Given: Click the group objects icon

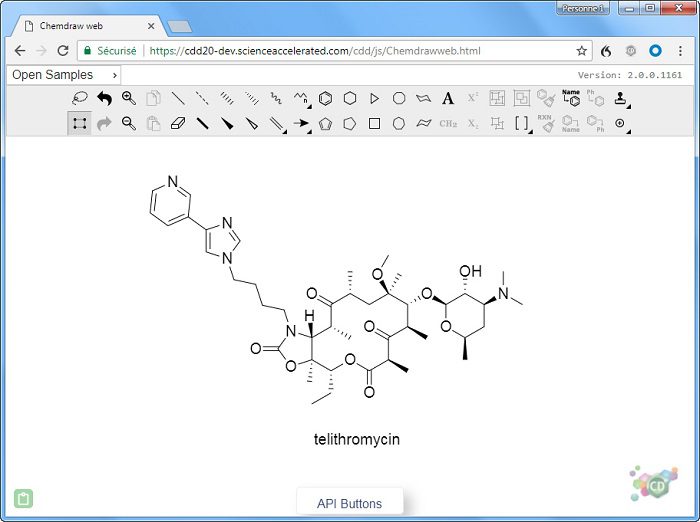Looking at the screenshot, I should pos(497,98).
